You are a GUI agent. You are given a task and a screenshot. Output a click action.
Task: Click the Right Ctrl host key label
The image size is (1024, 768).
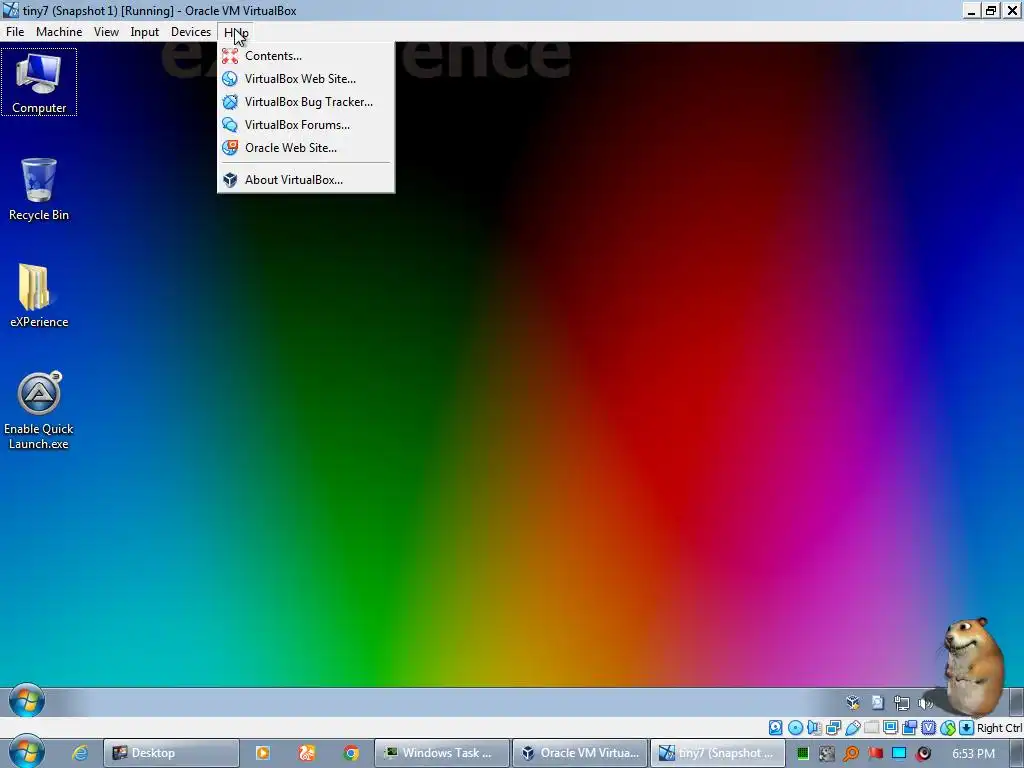click(x=999, y=728)
